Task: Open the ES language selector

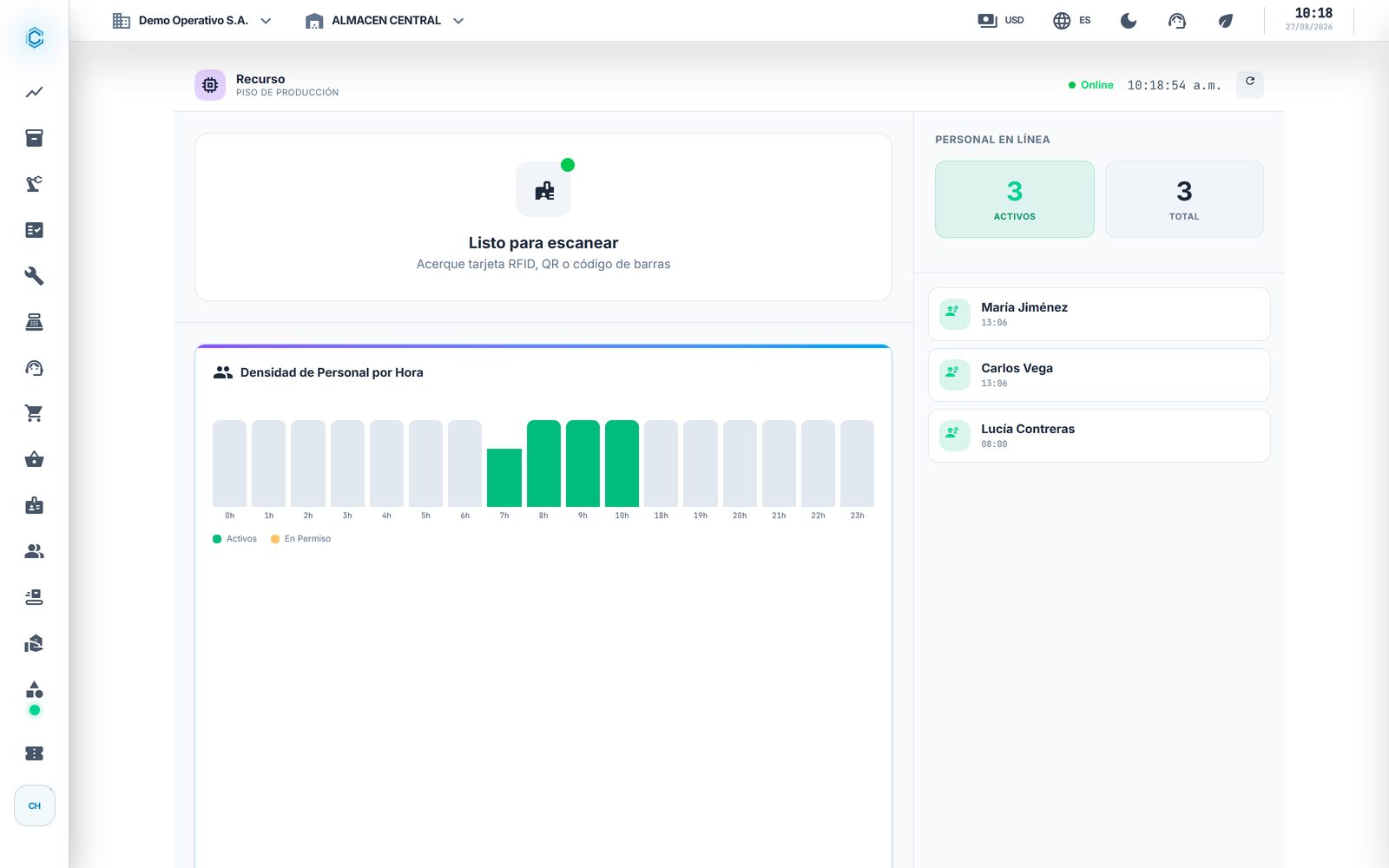Action: pyautogui.click(x=1071, y=21)
